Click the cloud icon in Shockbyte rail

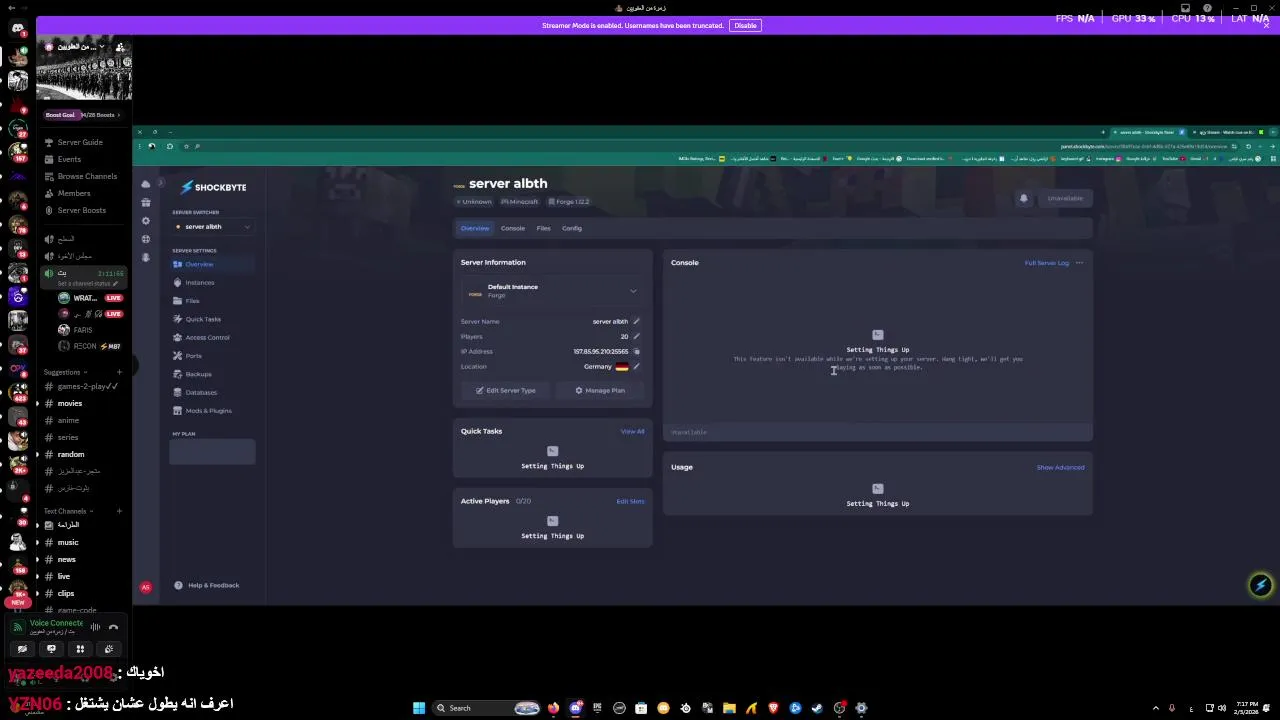pyautogui.click(x=146, y=184)
